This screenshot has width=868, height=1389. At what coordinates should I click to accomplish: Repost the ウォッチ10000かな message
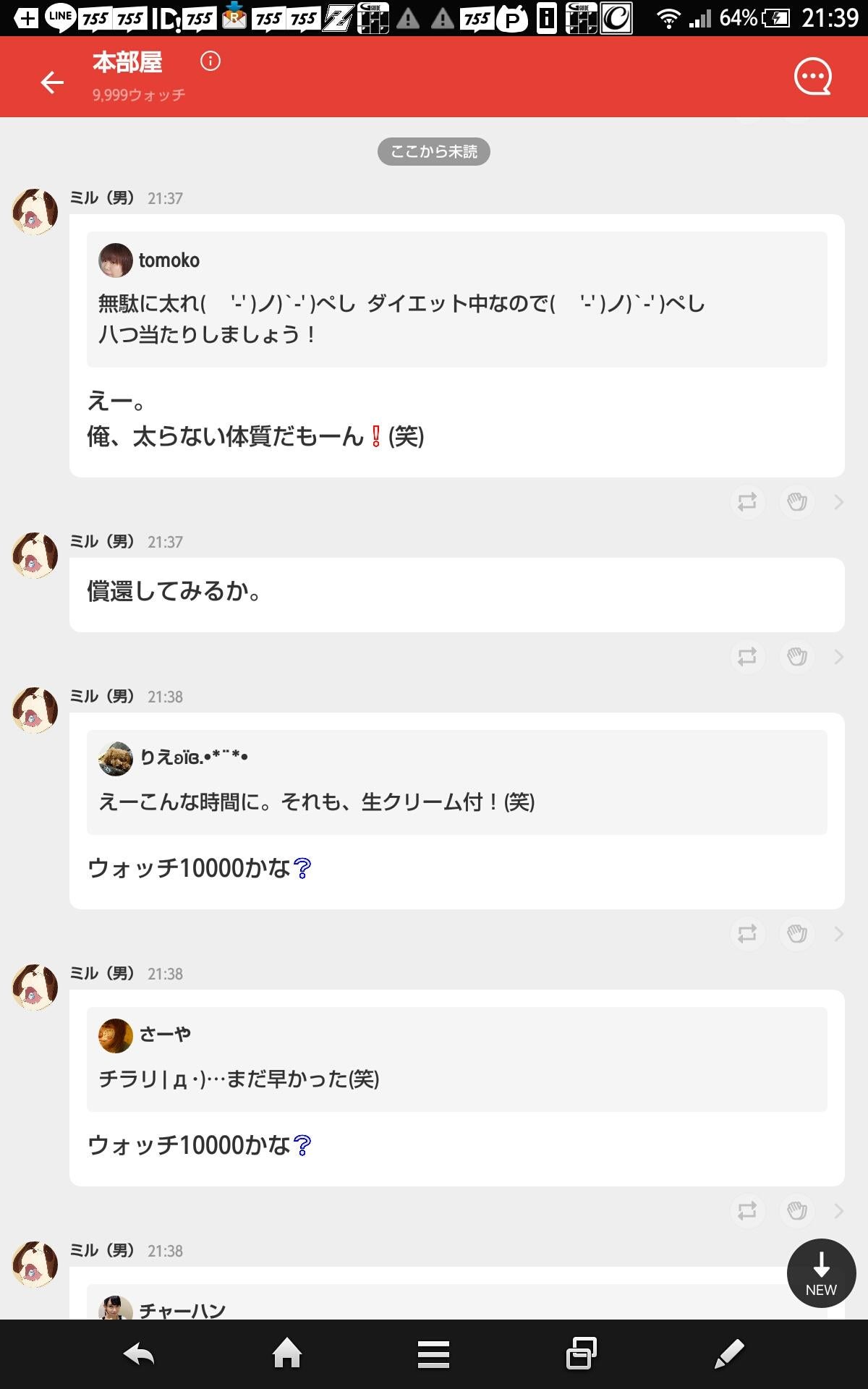coord(747,935)
